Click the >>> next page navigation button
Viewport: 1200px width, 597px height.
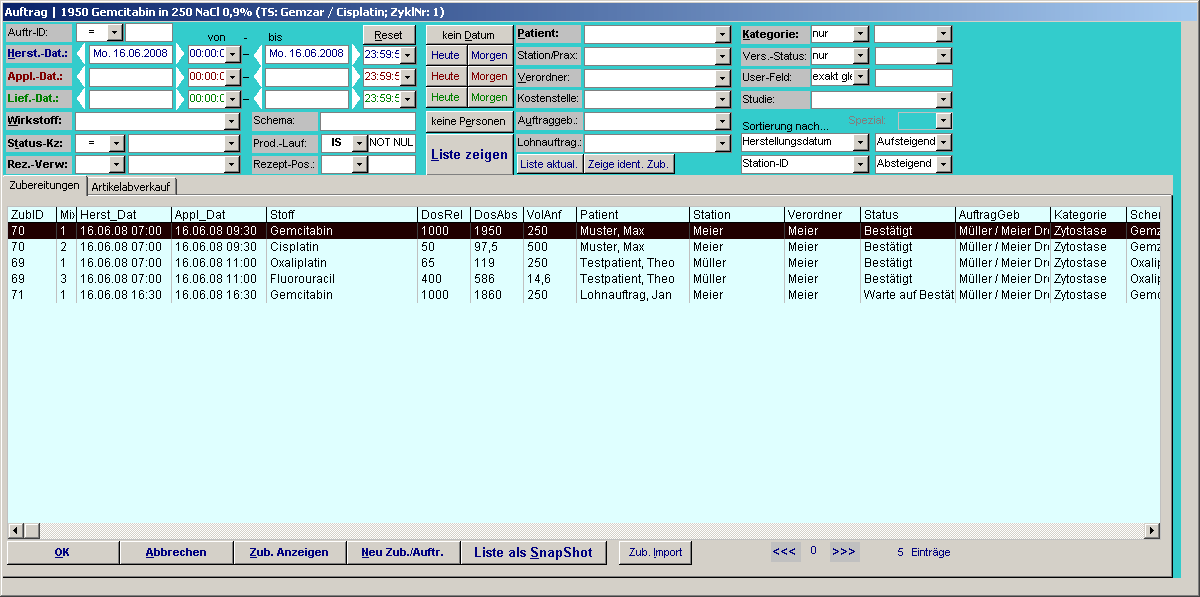click(844, 552)
